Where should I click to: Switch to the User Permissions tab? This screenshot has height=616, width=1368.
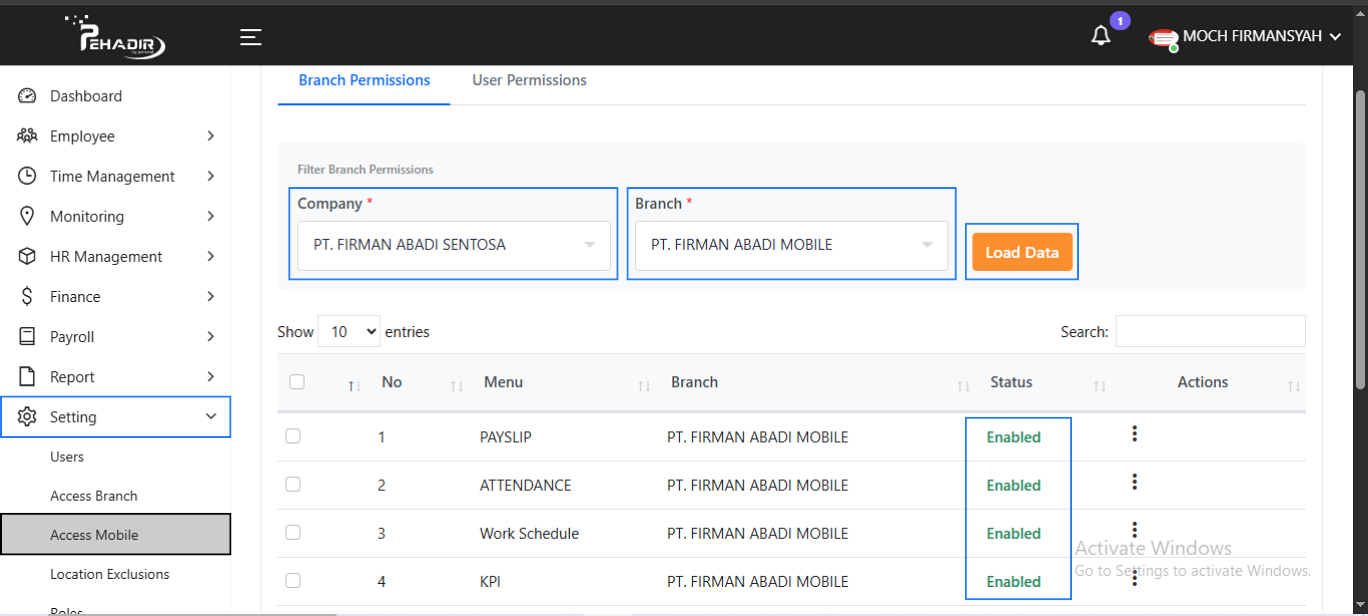(x=529, y=80)
